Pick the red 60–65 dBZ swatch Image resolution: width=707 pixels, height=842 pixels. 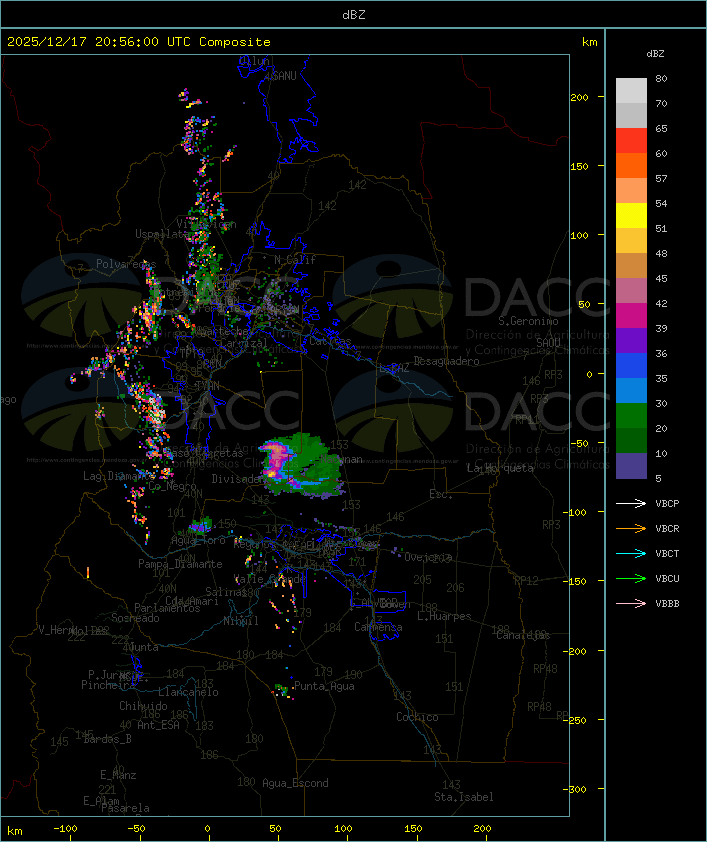click(631, 141)
